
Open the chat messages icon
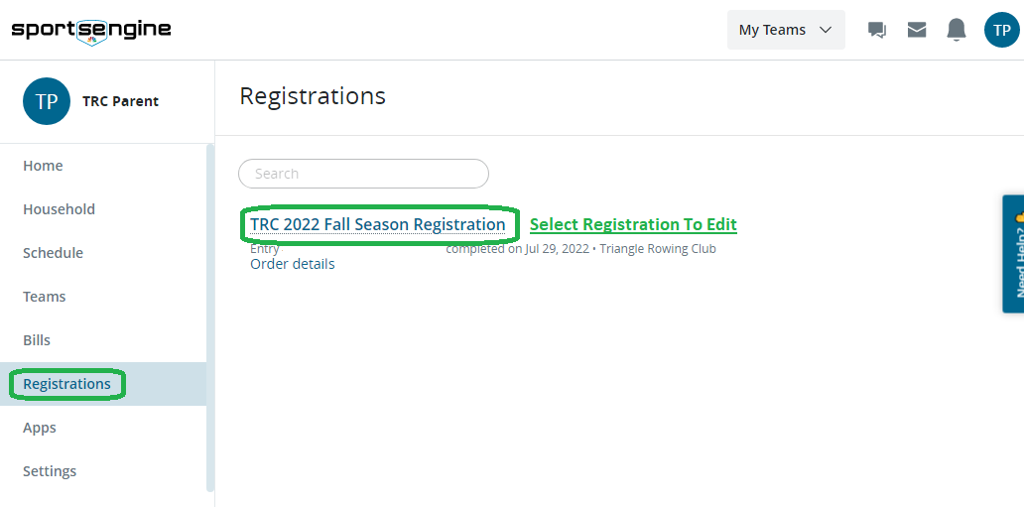(x=877, y=30)
